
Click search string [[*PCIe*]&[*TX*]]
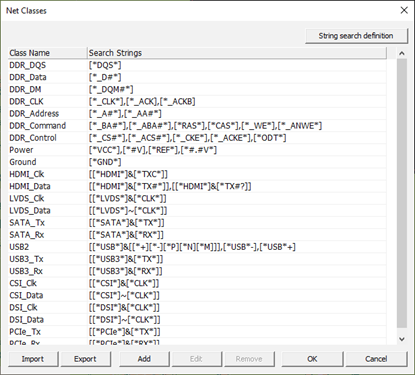point(125,332)
